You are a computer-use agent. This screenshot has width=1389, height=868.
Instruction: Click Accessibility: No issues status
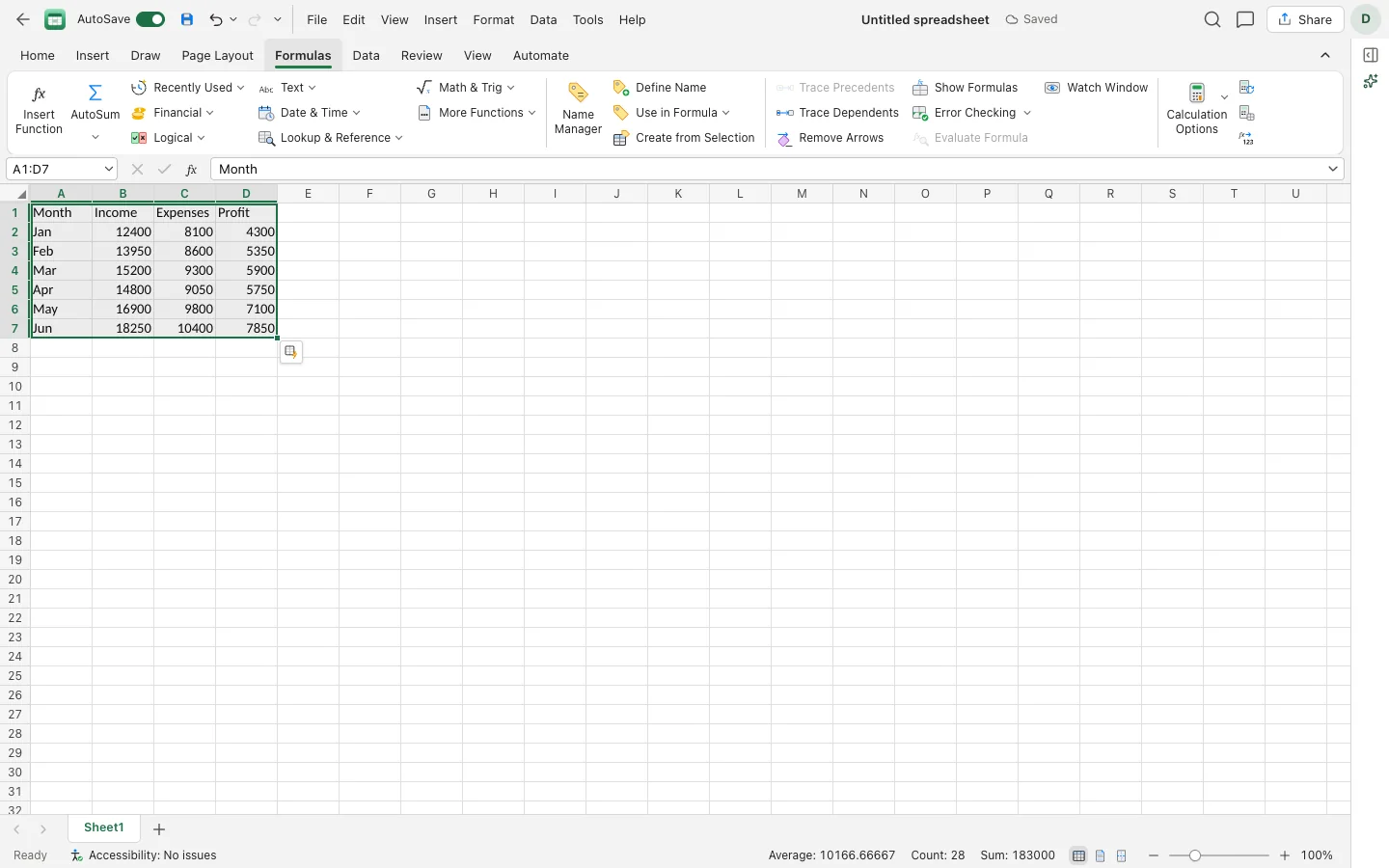pyautogui.click(x=144, y=855)
